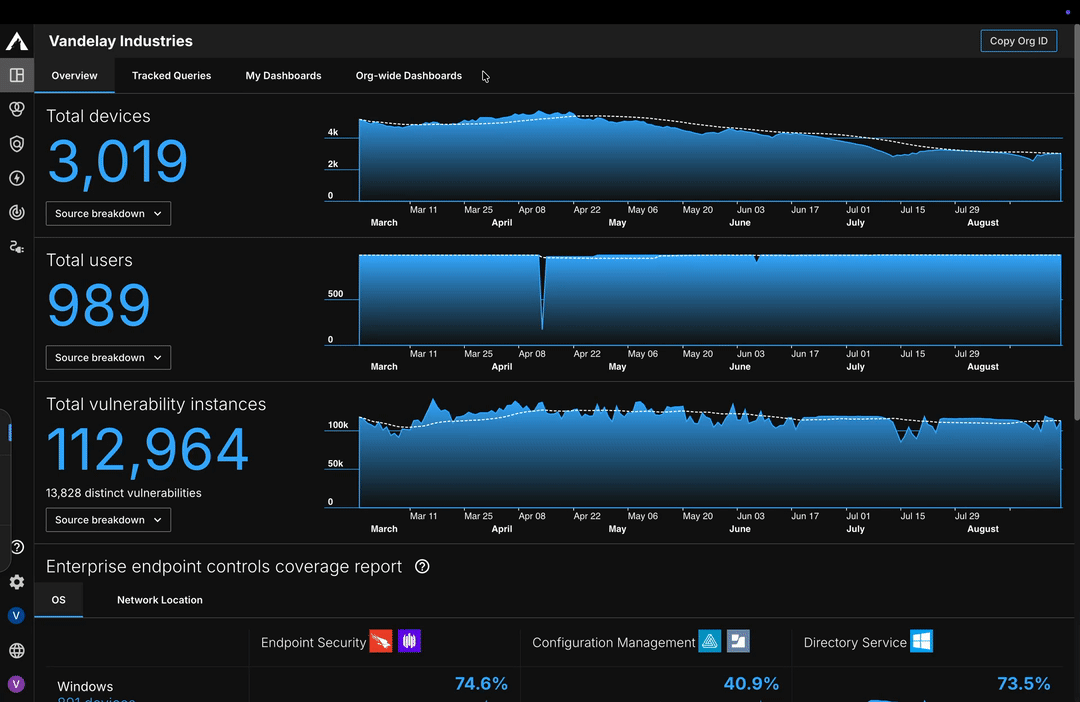The height and width of the screenshot is (702, 1080).
Task: Open the overlapping circles icon in sidebar
Action: tap(17, 109)
